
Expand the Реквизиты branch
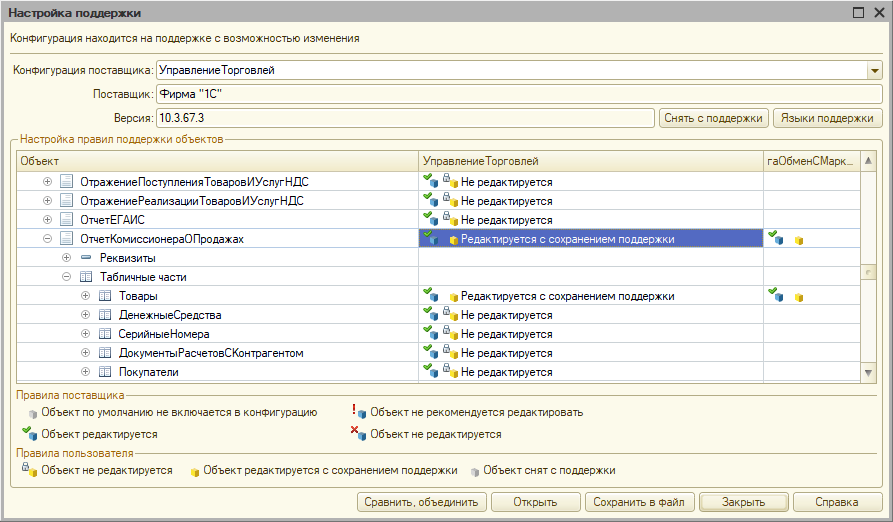coord(67,257)
